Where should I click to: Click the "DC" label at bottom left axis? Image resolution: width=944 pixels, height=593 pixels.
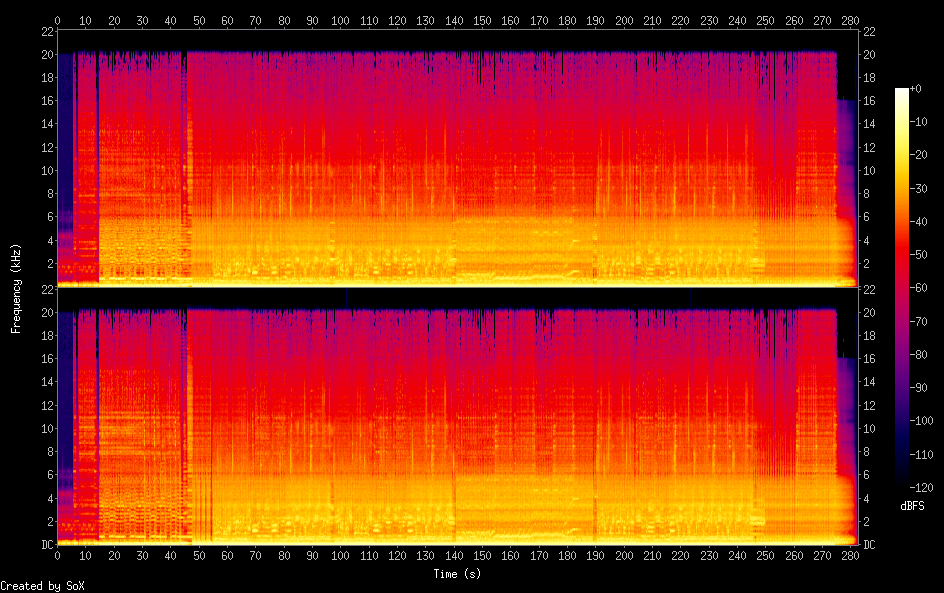click(45, 545)
